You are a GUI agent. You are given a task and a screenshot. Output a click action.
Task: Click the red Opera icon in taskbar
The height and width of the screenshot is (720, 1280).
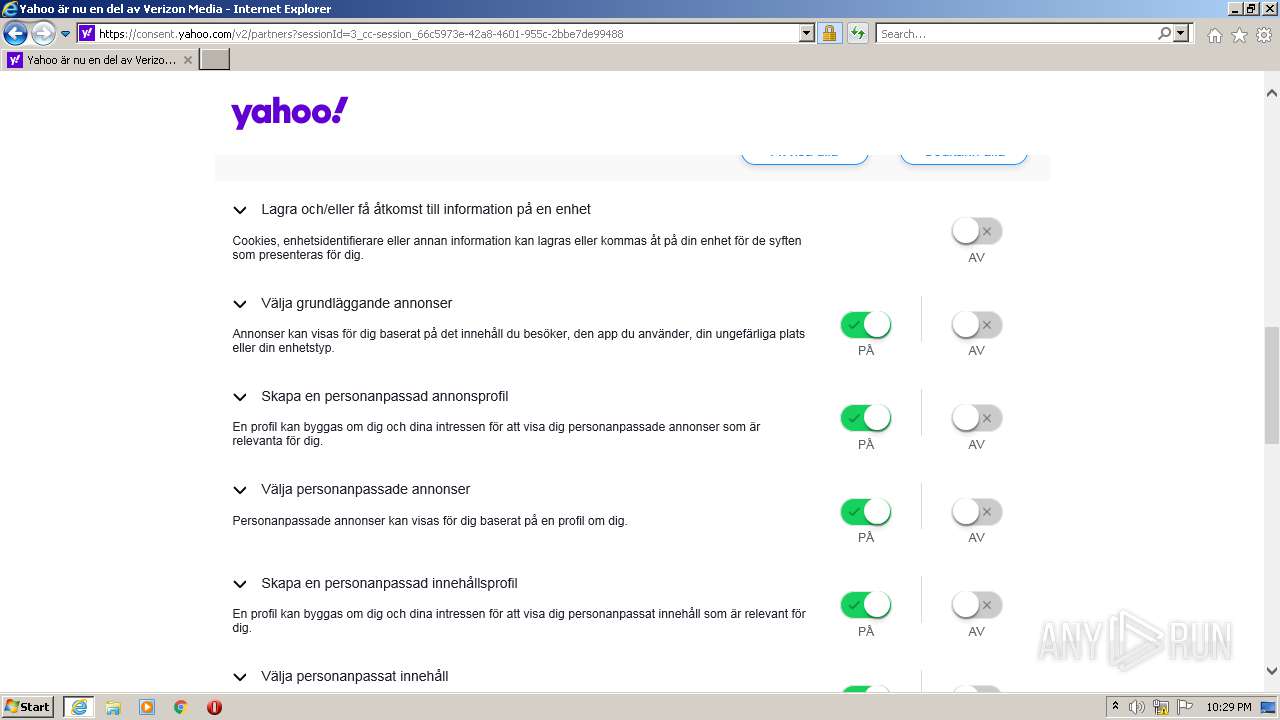pyautogui.click(x=214, y=707)
